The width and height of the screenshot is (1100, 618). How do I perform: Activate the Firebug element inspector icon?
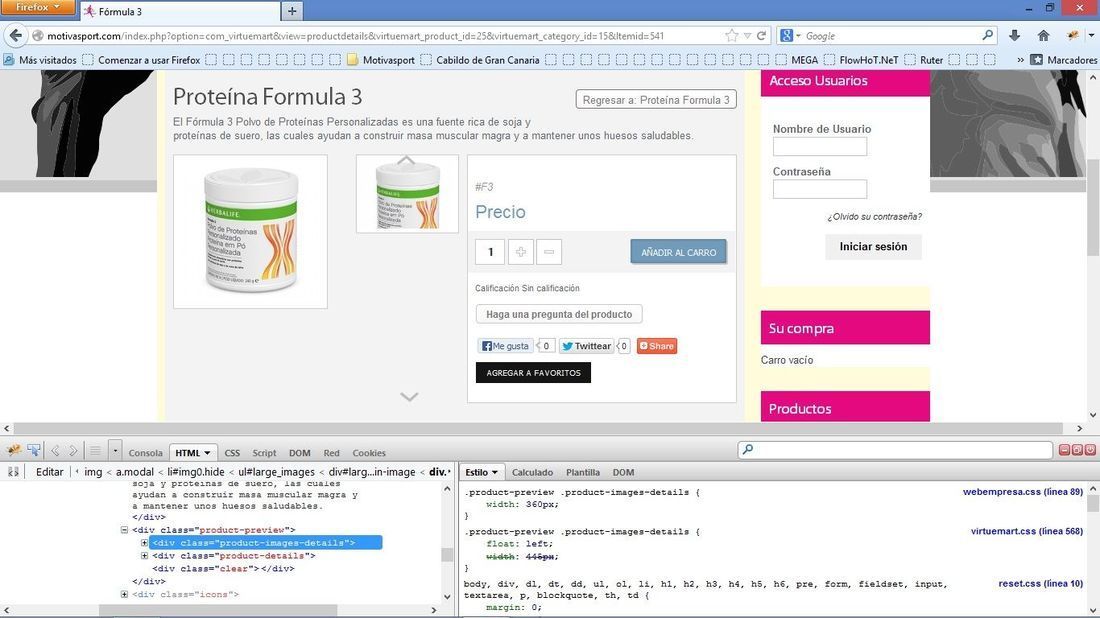(34, 450)
